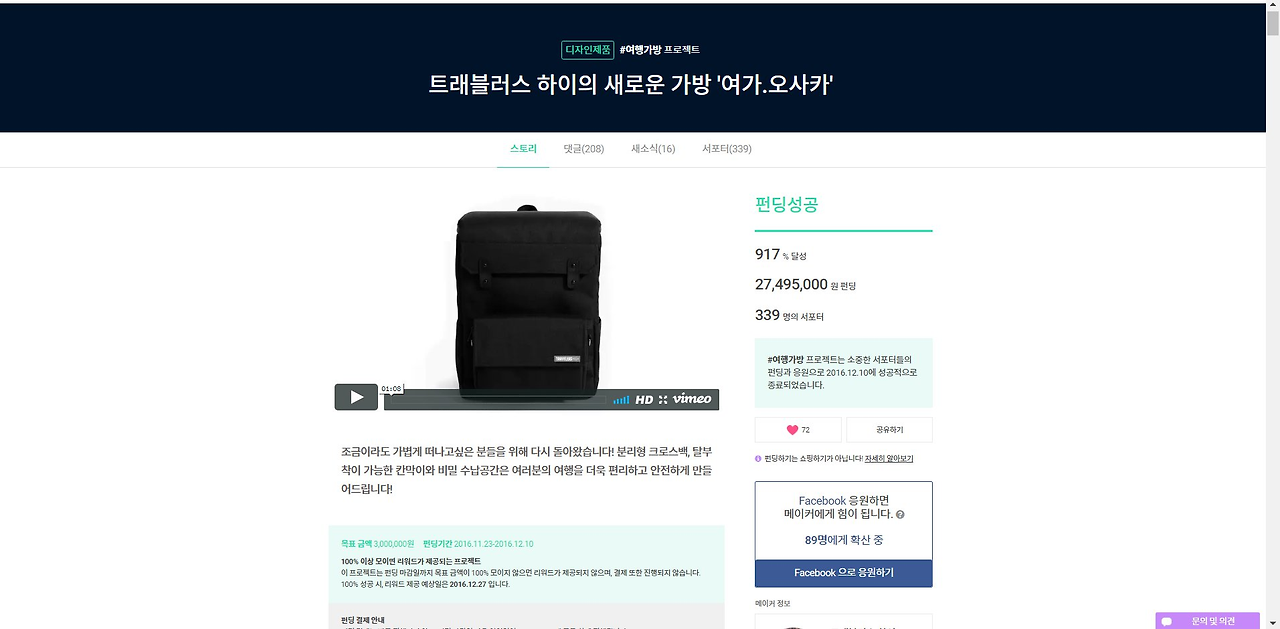Click the question mark help icon

(x=900, y=515)
